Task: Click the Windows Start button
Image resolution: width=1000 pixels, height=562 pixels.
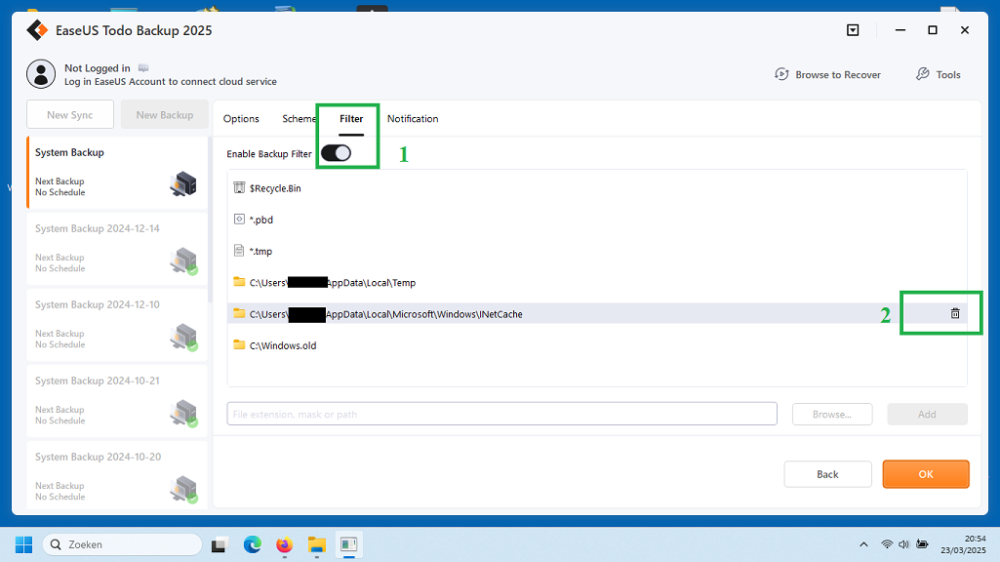Action: (x=24, y=545)
